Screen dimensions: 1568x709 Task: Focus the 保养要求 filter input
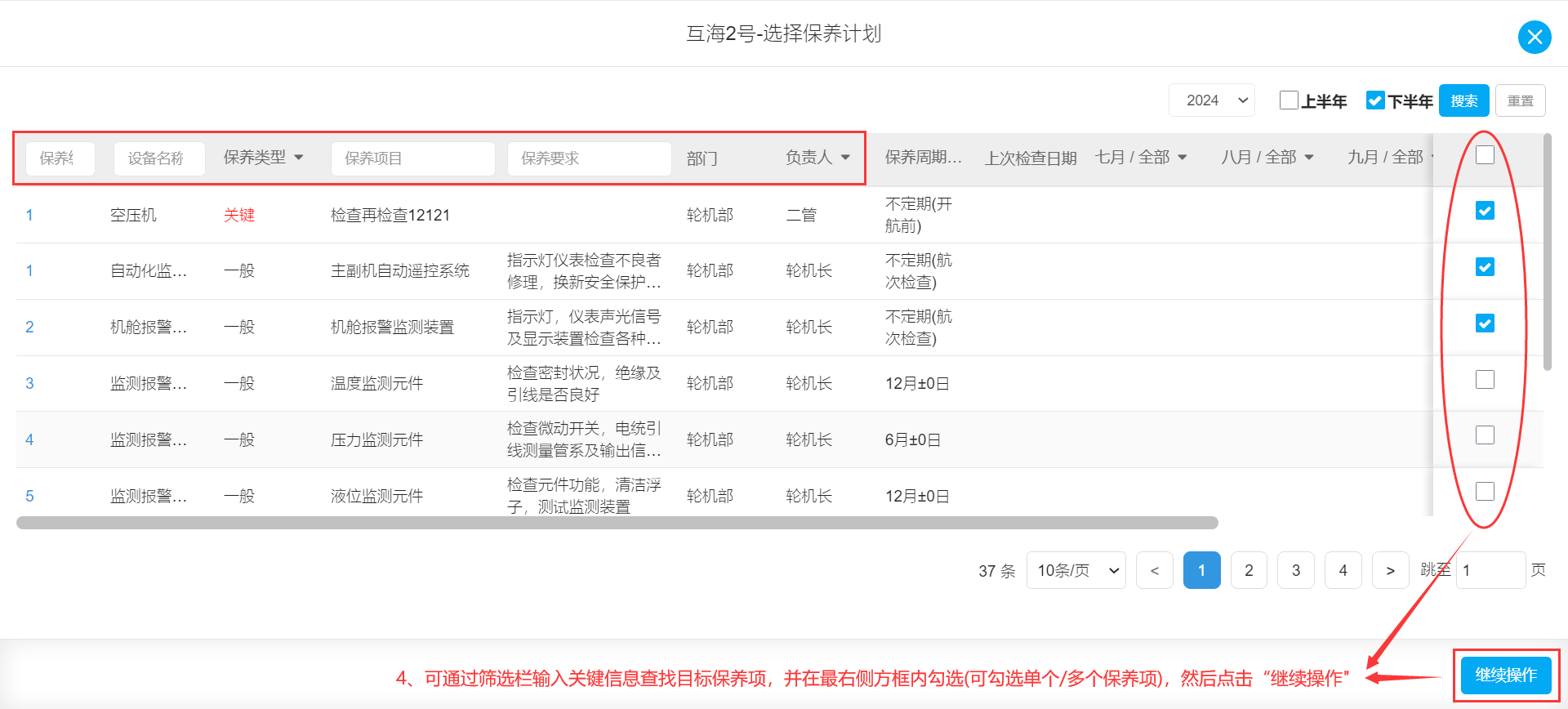589,158
